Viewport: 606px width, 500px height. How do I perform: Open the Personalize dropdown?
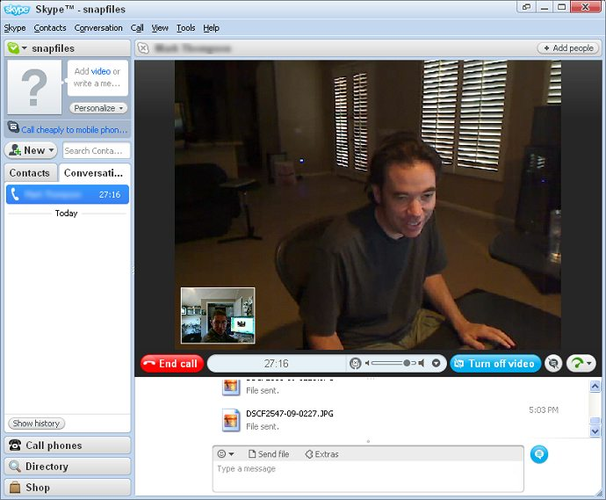(99, 108)
